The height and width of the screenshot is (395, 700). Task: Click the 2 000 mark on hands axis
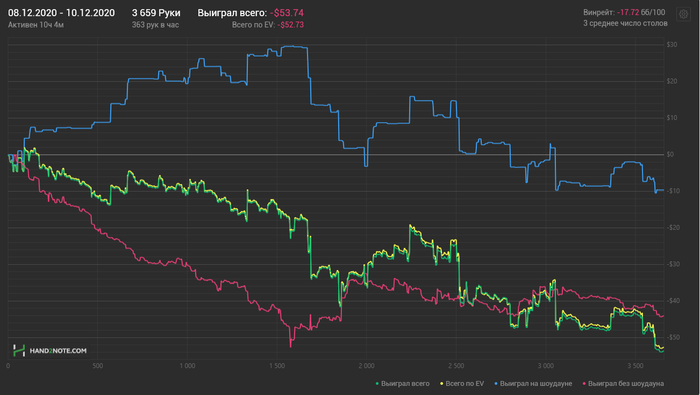pyautogui.click(x=366, y=366)
